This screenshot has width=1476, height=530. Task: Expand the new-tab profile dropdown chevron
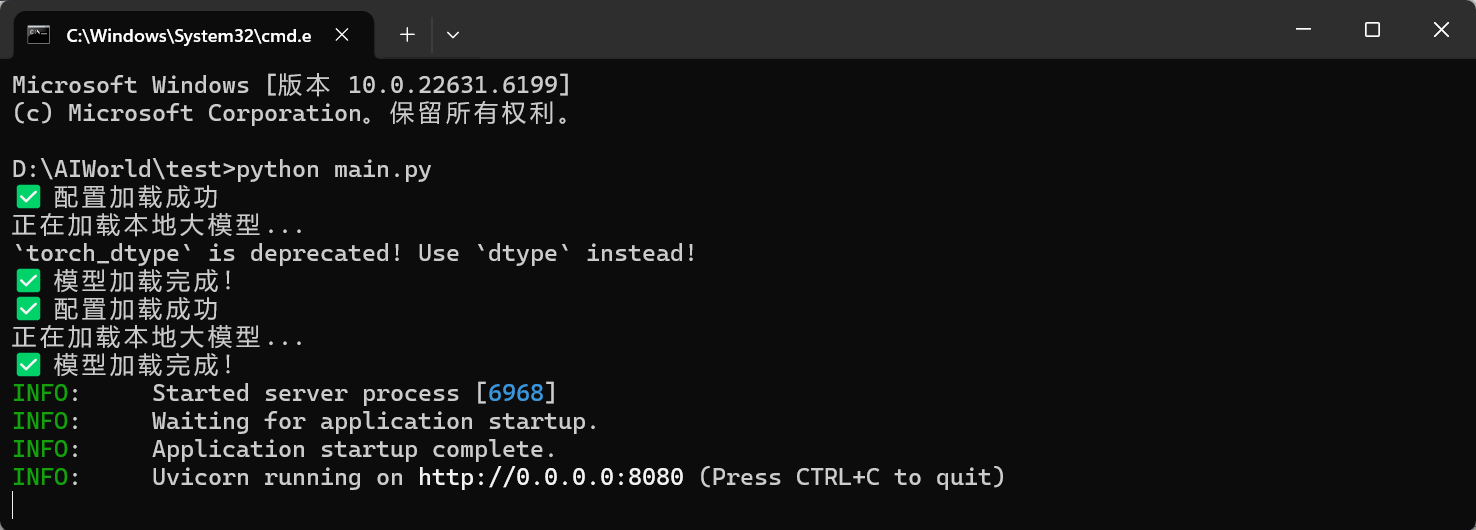[453, 35]
